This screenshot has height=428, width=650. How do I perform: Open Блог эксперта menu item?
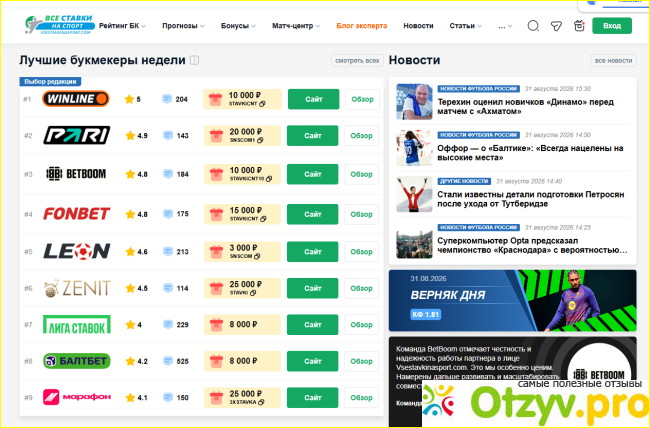point(361,26)
